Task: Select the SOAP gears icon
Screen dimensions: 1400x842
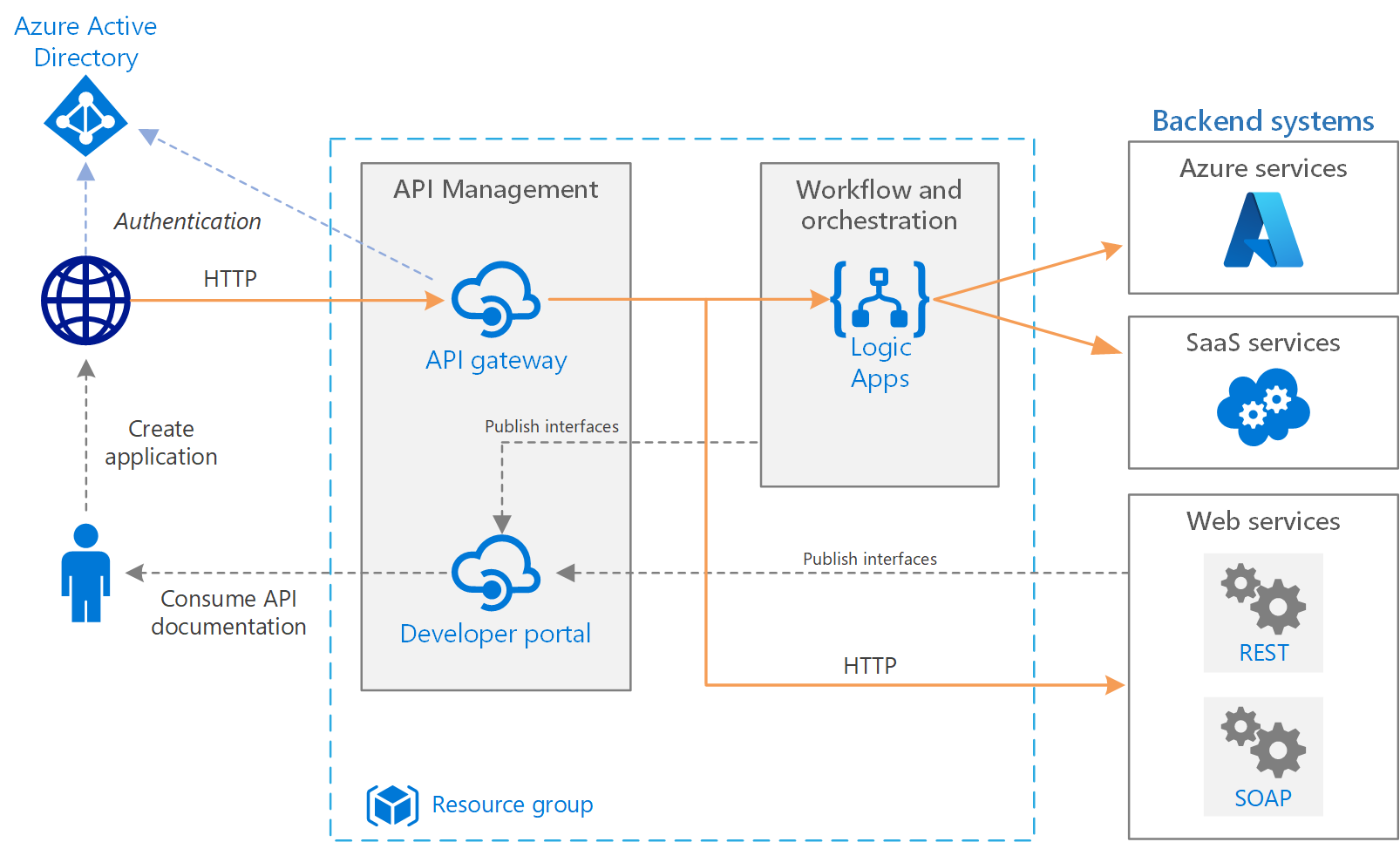Action: 1263,743
